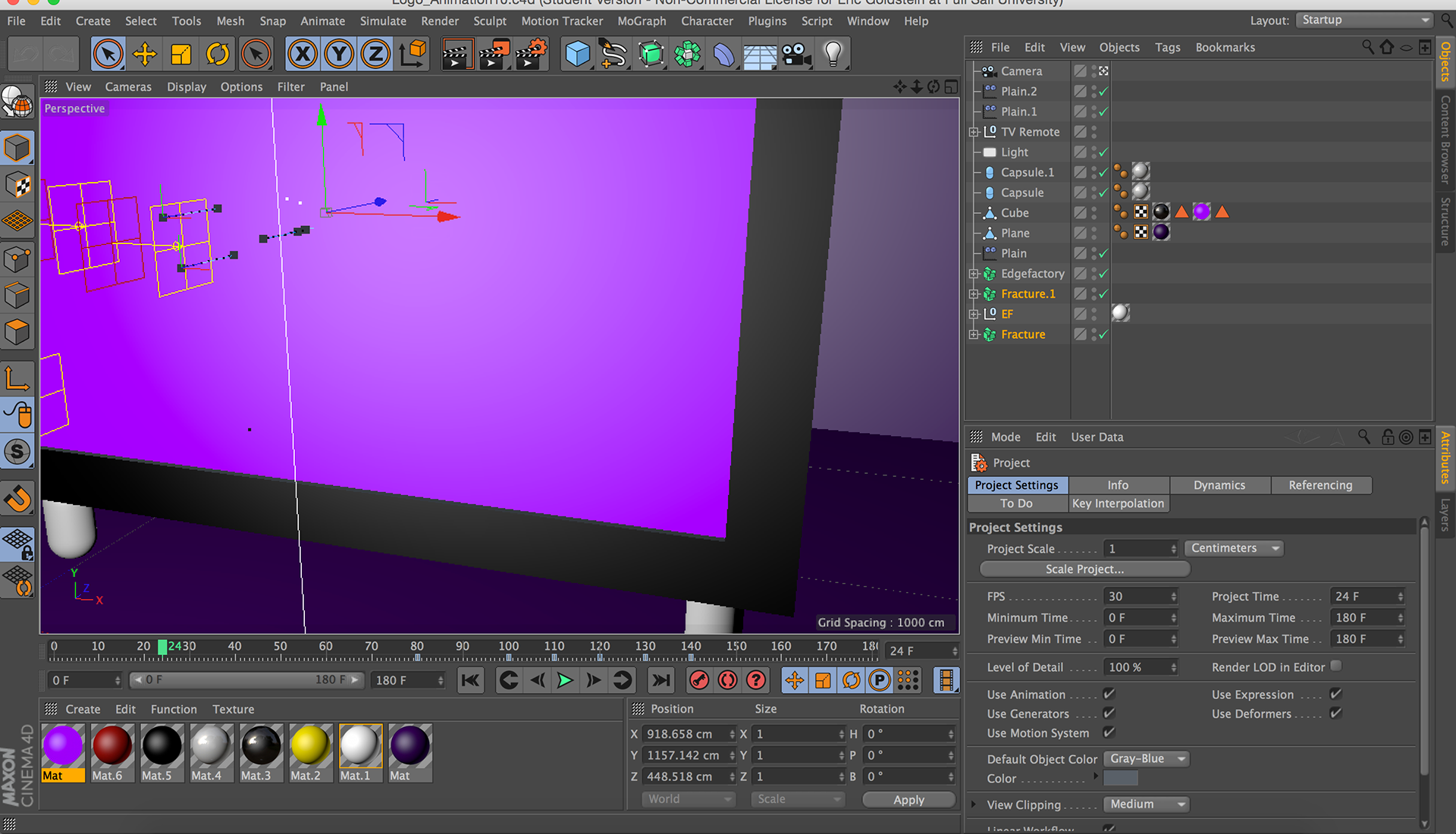
Task: Click the Light object icon
Action: [x=833, y=54]
